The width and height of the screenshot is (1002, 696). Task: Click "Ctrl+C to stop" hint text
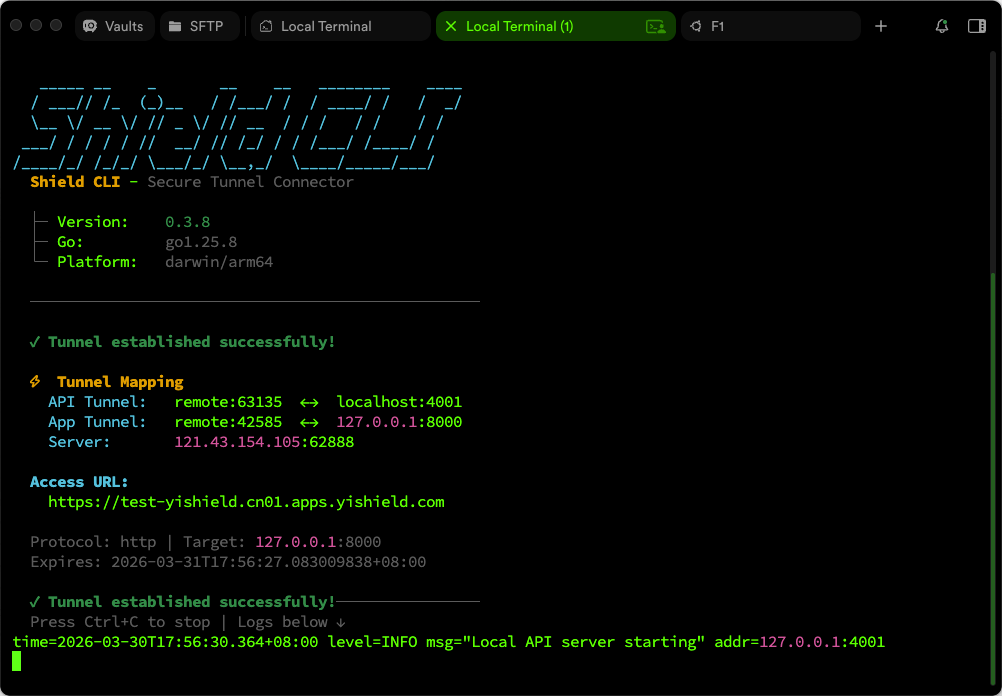click(x=147, y=623)
